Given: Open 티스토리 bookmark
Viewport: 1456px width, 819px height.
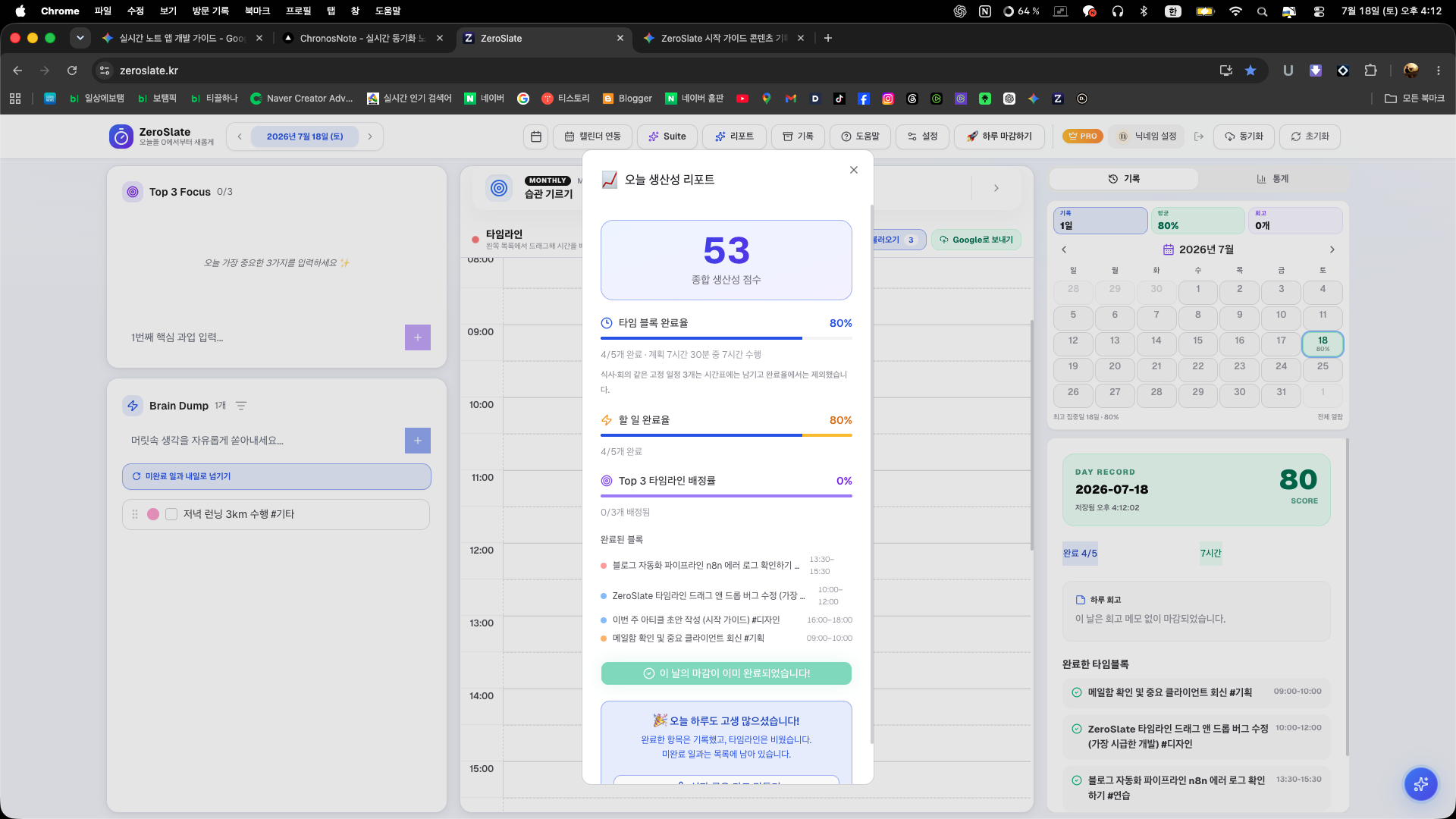Looking at the screenshot, I should (566, 99).
